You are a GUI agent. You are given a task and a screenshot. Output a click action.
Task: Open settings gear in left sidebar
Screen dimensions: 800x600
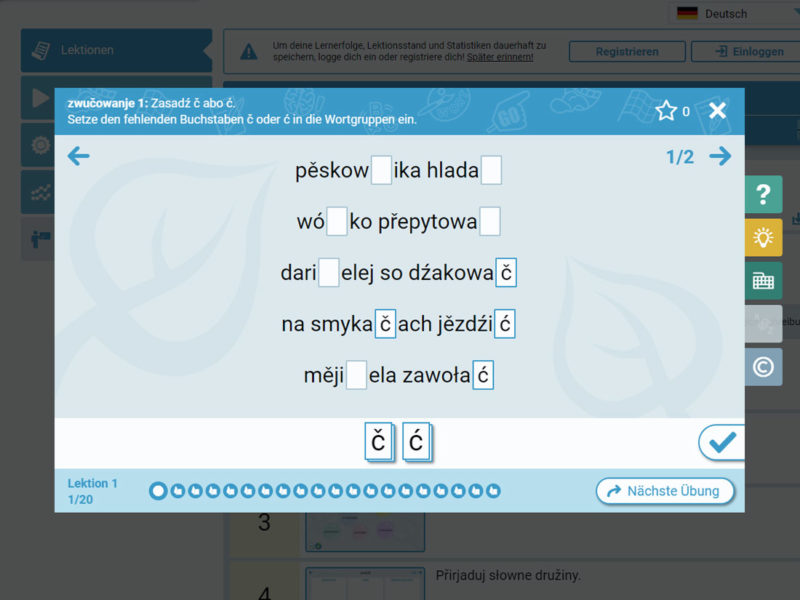click(x=39, y=145)
